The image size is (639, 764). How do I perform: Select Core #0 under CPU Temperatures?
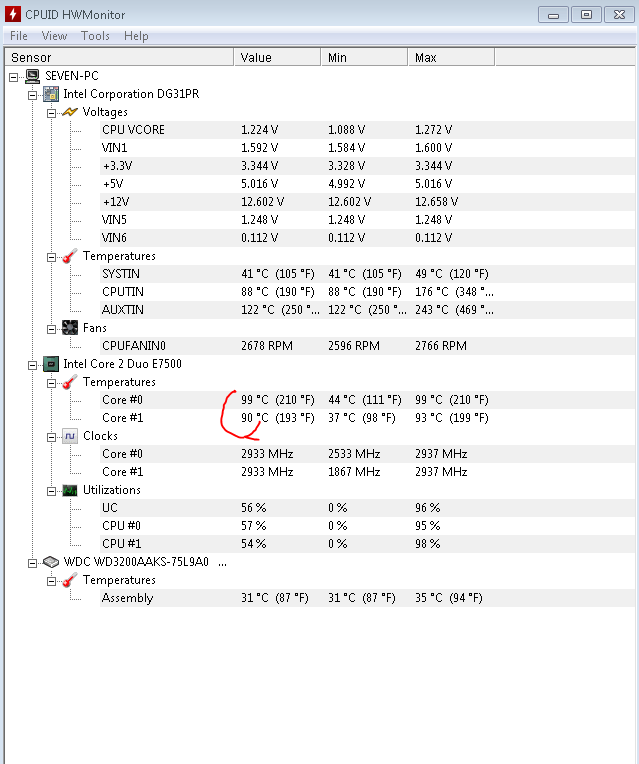click(368, 401)
